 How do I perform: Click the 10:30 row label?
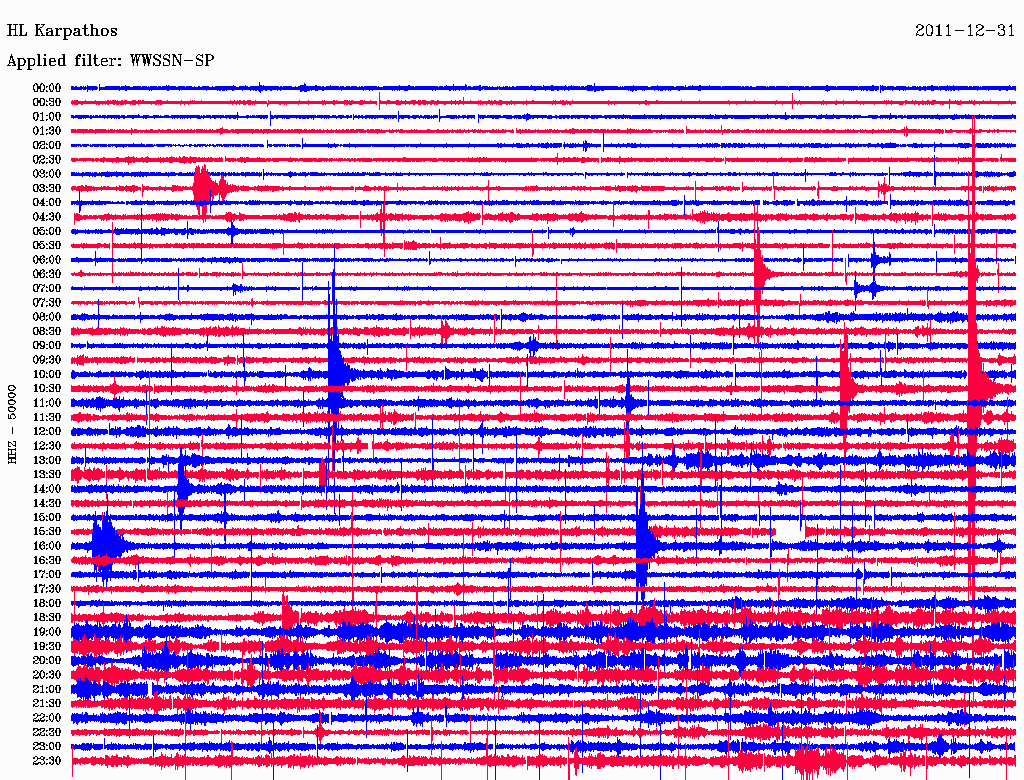46,389
